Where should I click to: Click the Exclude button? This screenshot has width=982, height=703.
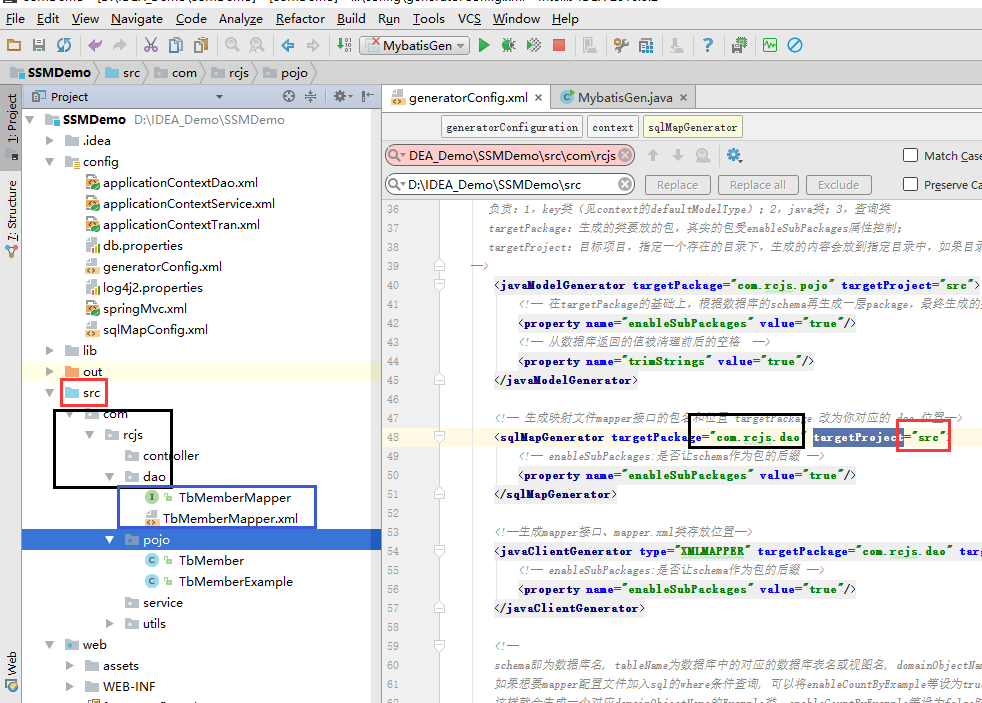(838, 185)
